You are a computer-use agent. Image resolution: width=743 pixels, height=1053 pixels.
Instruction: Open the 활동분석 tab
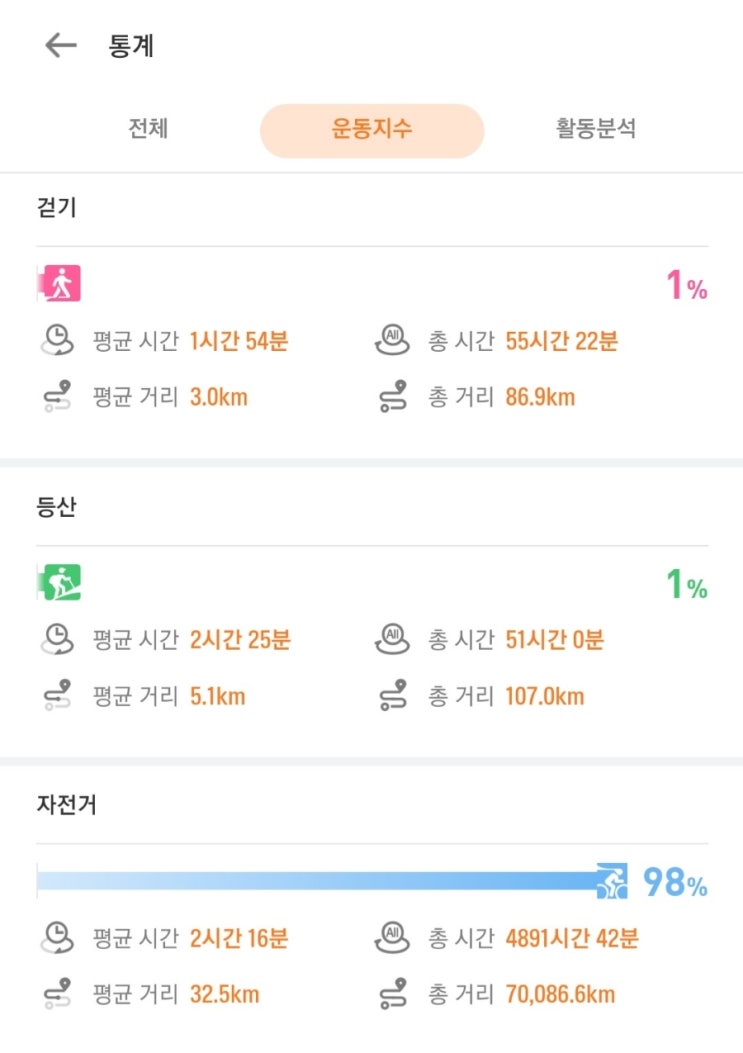click(596, 129)
